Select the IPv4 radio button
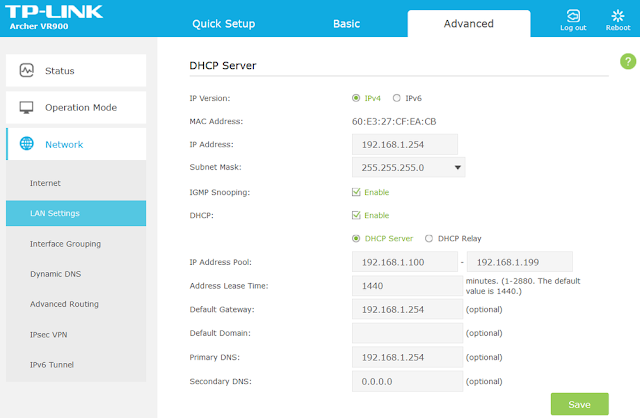The height and width of the screenshot is (418, 640). [356, 98]
